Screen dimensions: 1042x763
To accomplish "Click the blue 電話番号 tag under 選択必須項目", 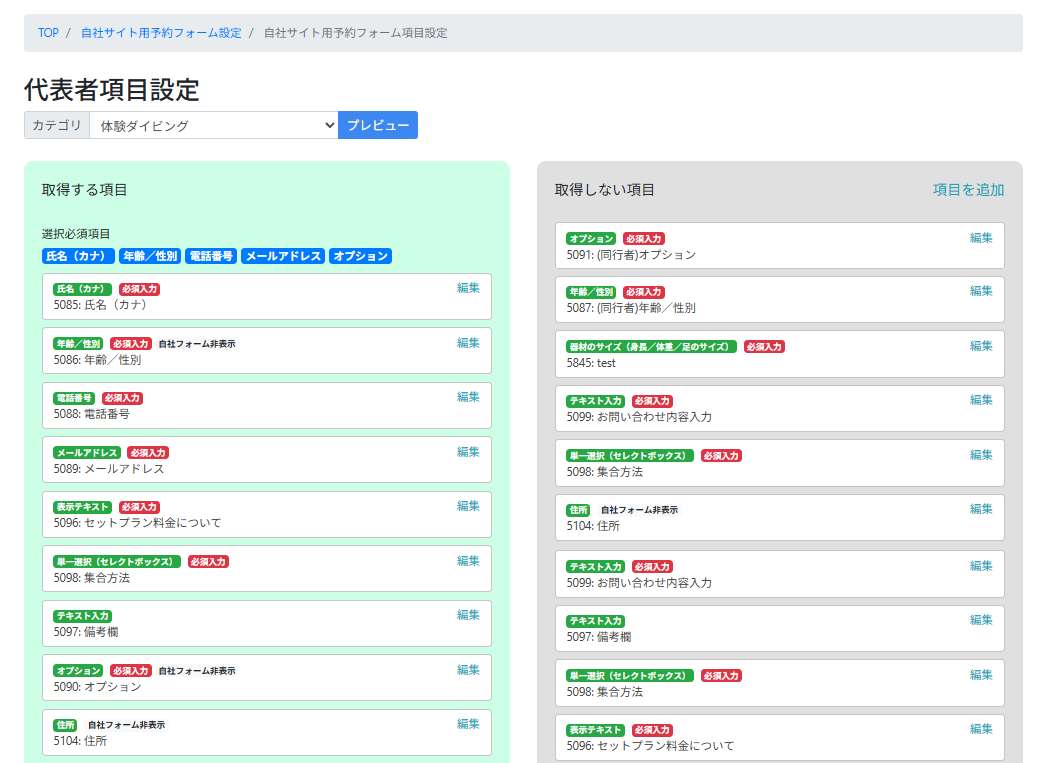I will 211,256.
